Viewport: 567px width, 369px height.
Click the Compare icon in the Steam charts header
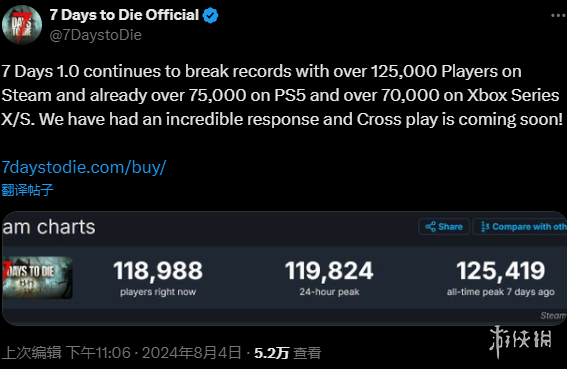485,227
